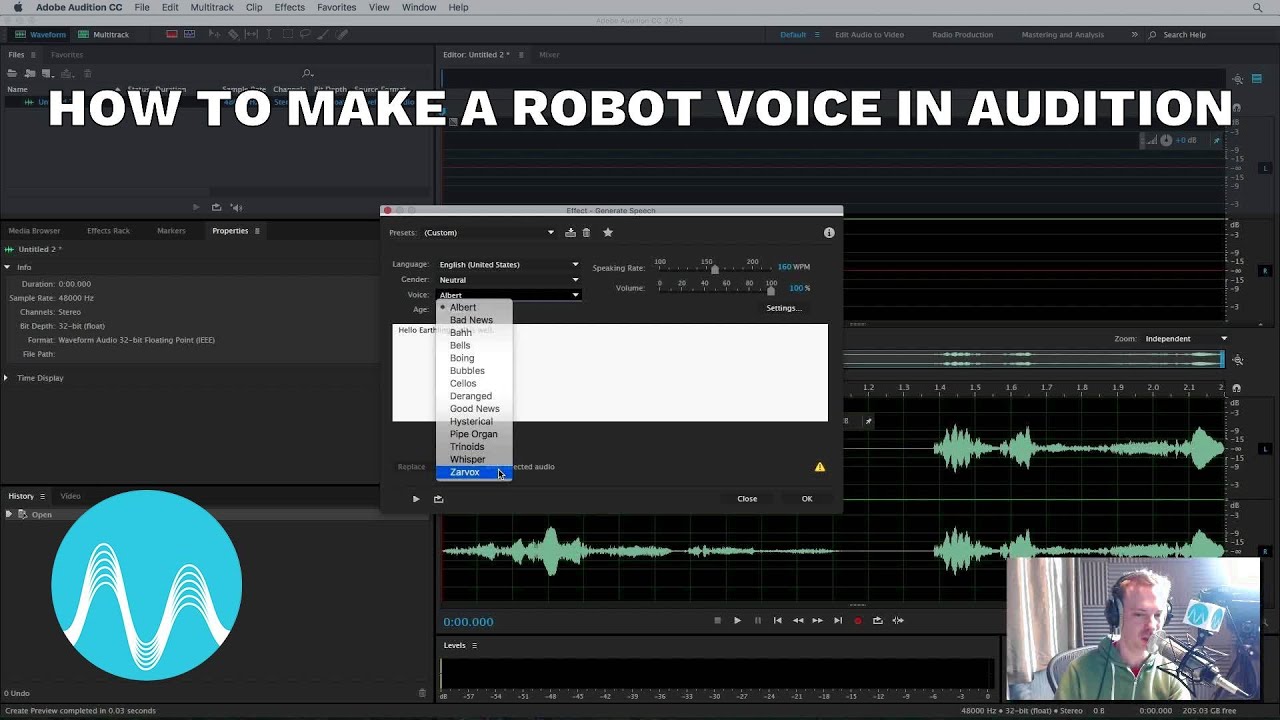1280x720 pixels.
Task: Collapse the Info section in Properties
Action: pos(6,267)
